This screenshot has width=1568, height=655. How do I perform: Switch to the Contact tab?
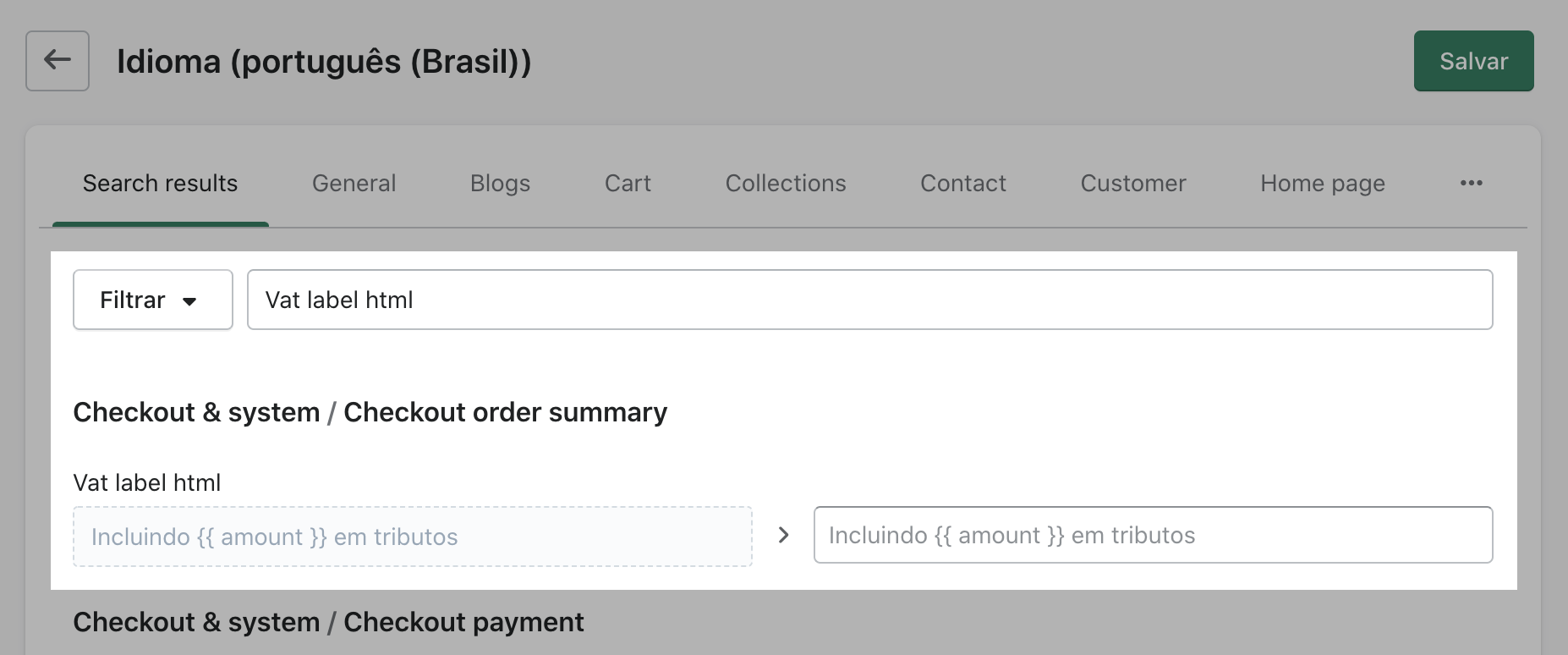962,184
